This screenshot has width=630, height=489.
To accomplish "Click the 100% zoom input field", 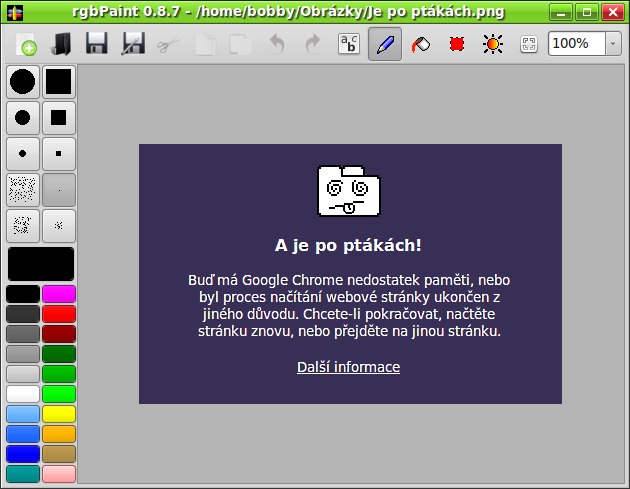I will (577, 43).
